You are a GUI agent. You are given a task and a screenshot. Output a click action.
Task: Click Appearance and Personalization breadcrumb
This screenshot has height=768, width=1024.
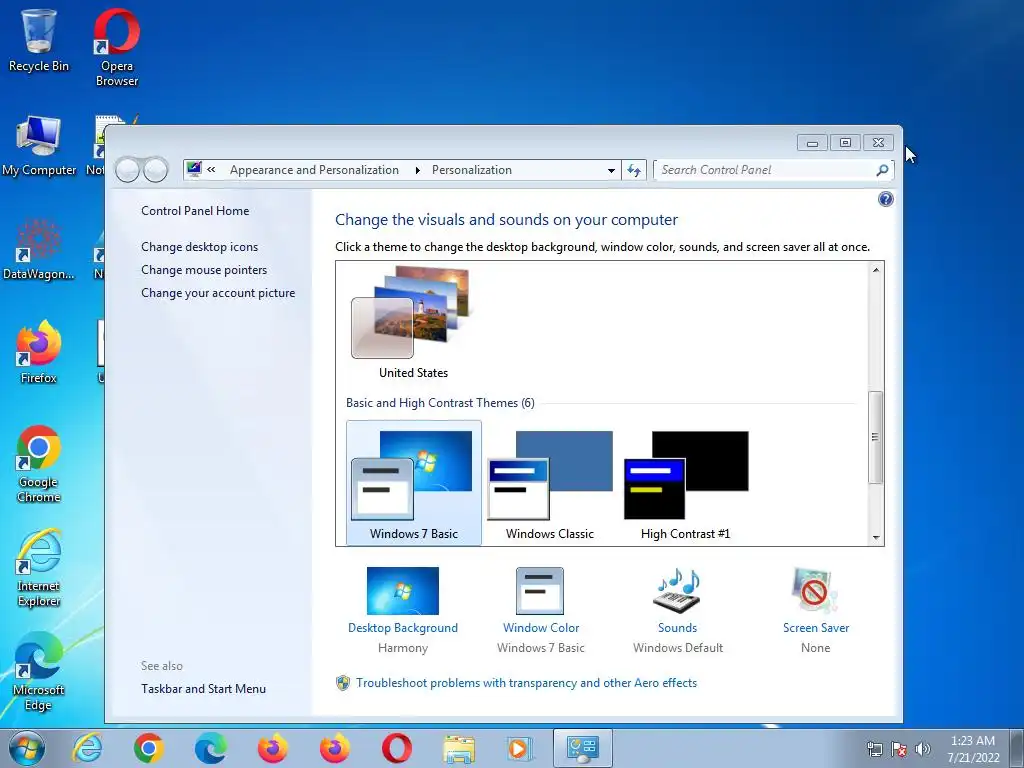314,170
